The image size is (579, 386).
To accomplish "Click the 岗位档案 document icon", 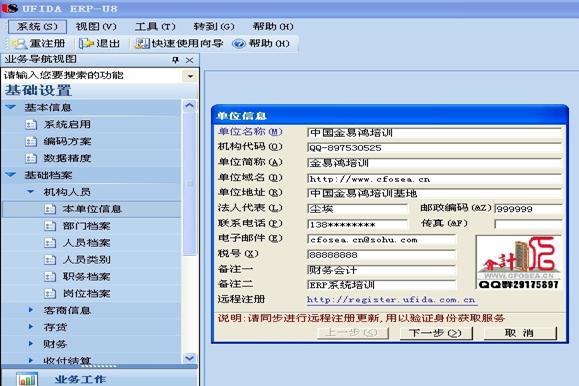I will pos(50,294).
